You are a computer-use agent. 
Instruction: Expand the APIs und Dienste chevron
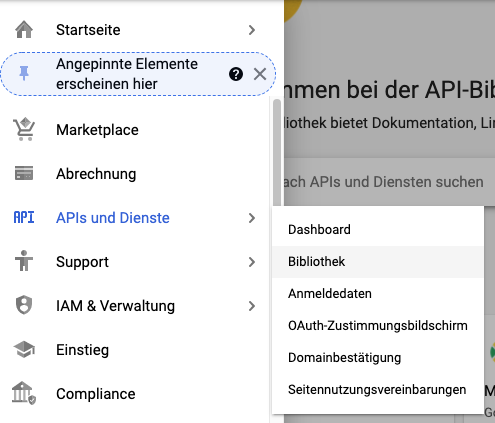point(252,218)
